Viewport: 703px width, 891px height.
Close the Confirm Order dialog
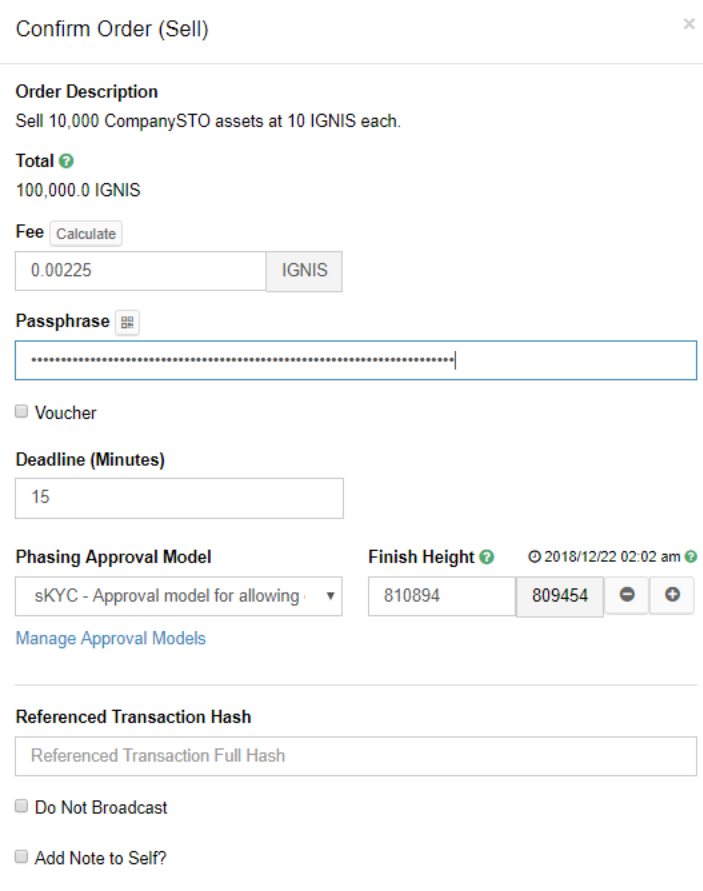point(689,24)
